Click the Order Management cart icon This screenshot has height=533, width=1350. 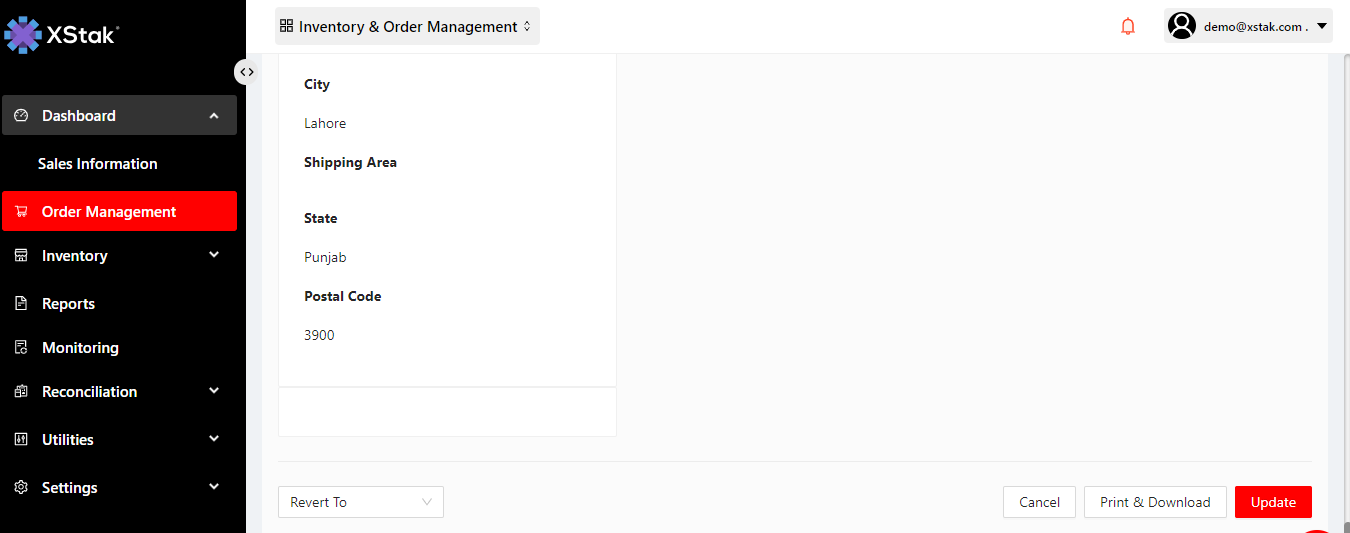[x=21, y=212]
